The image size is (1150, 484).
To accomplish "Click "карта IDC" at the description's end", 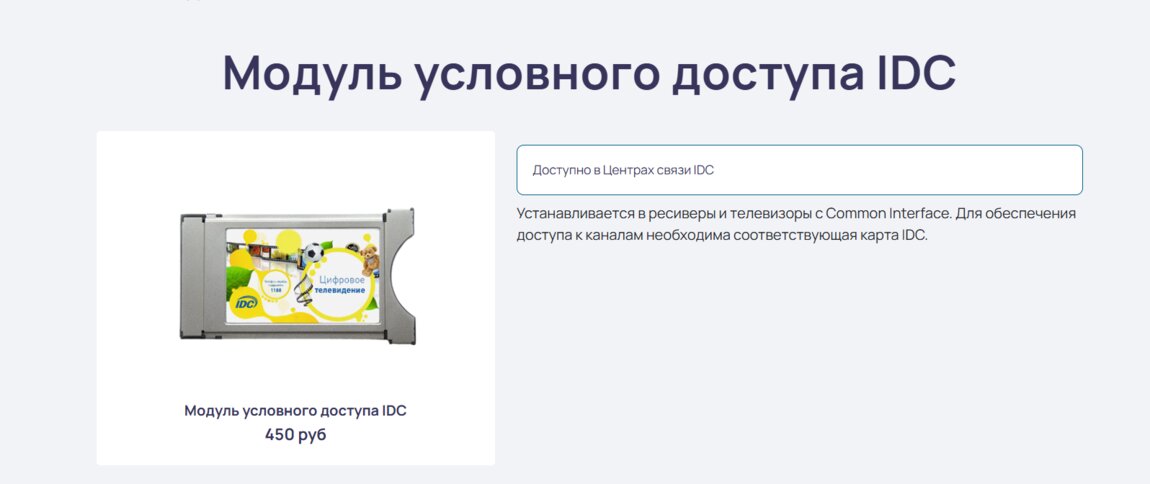I will [x=895, y=237].
